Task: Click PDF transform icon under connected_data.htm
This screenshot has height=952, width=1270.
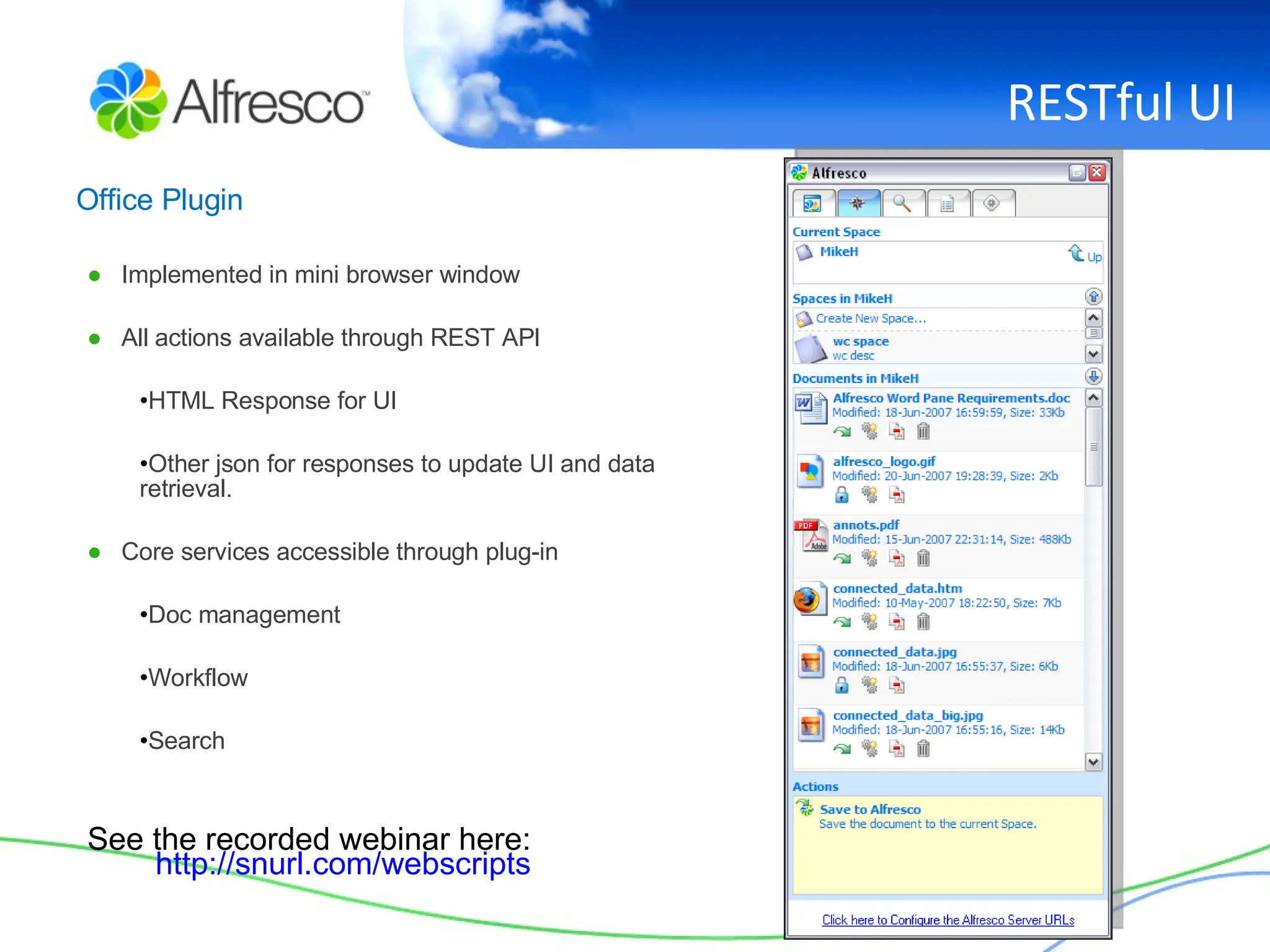Action: (897, 622)
